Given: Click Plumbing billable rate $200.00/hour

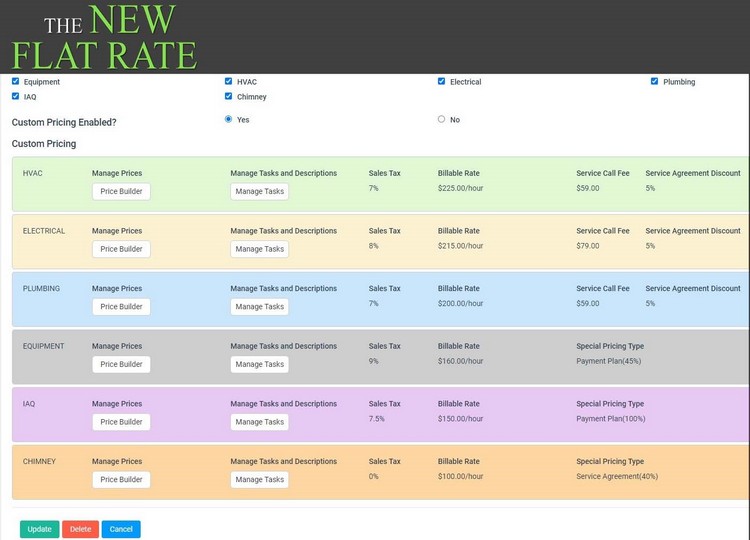Looking at the screenshot, I should (460, 304).
